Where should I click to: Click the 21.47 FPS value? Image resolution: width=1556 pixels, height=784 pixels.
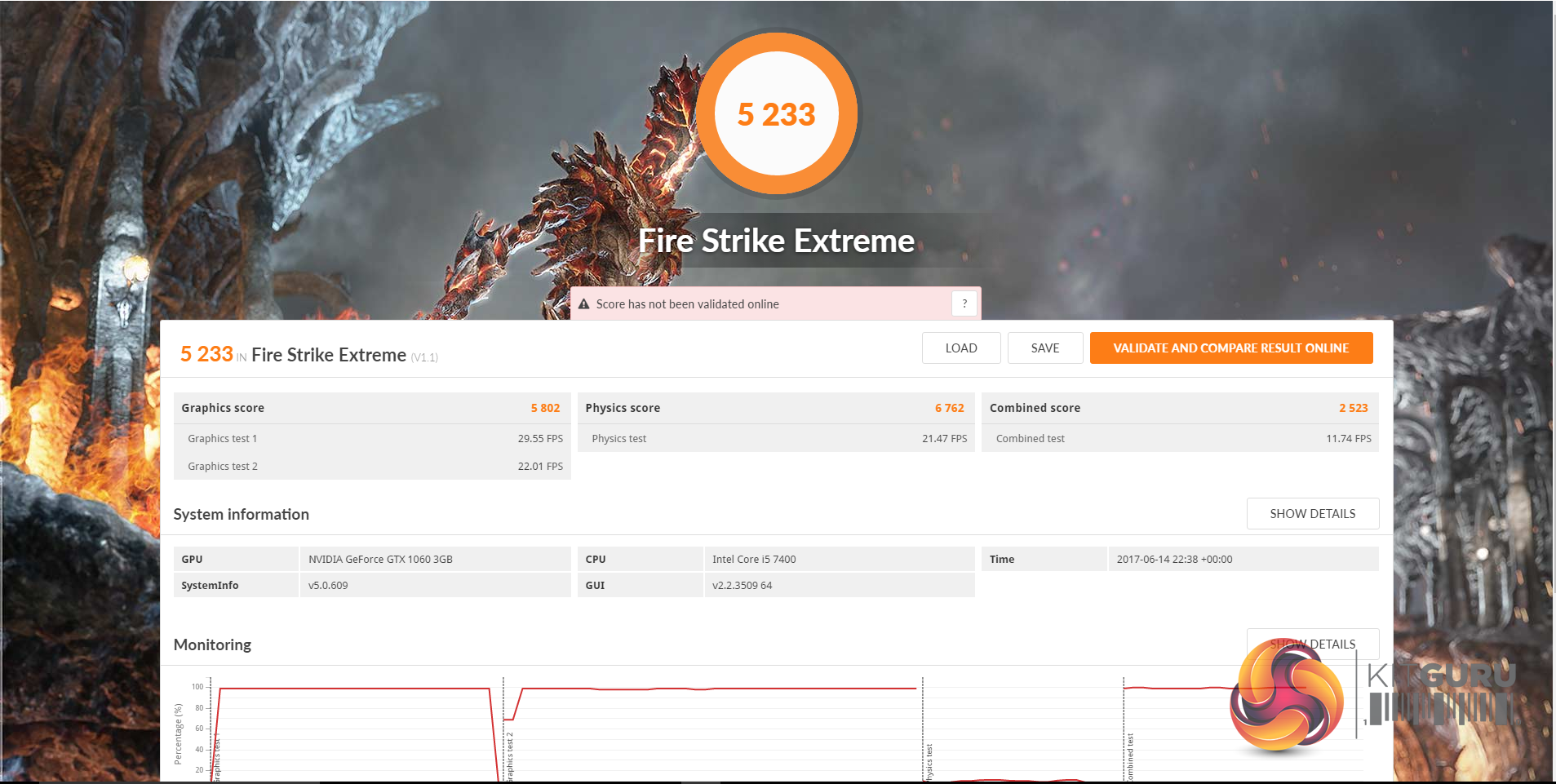click(945, 438)
